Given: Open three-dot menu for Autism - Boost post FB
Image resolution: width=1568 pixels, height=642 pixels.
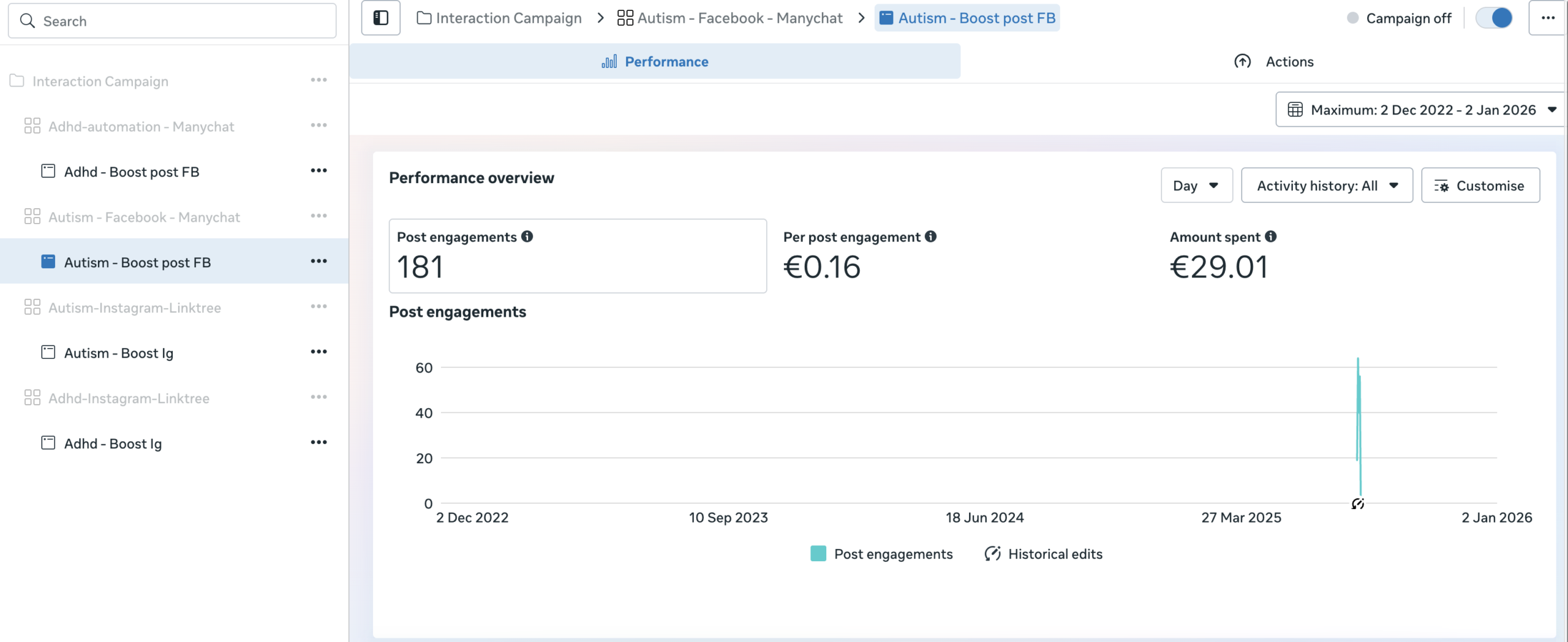Looking at the screenshot, I should click(x=318, y=262).
